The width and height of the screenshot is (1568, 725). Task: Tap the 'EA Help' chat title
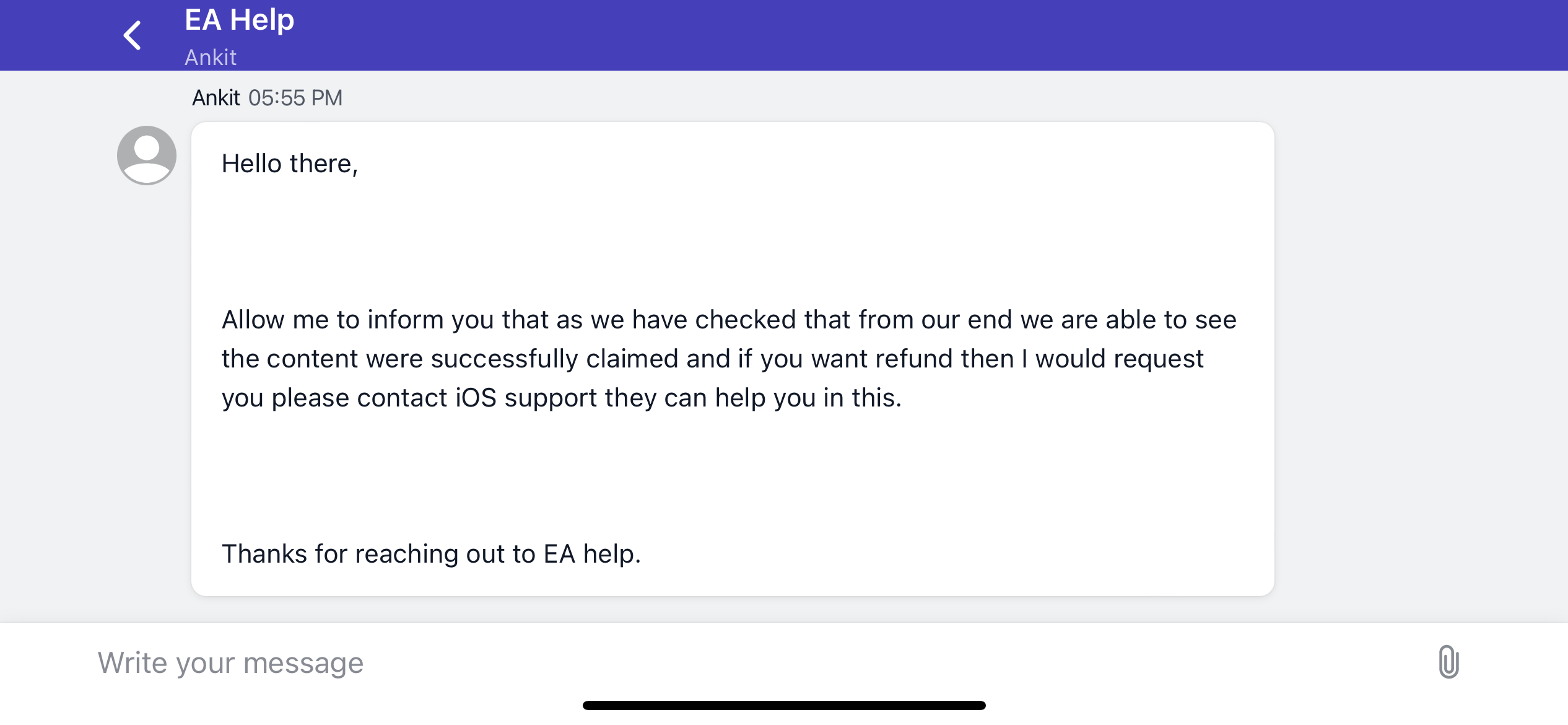239,20
